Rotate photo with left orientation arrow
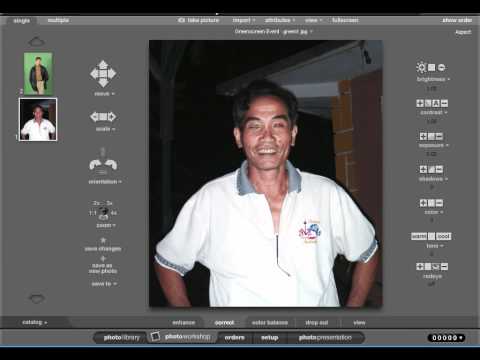480x360 pixels. (x=95, y=165)
